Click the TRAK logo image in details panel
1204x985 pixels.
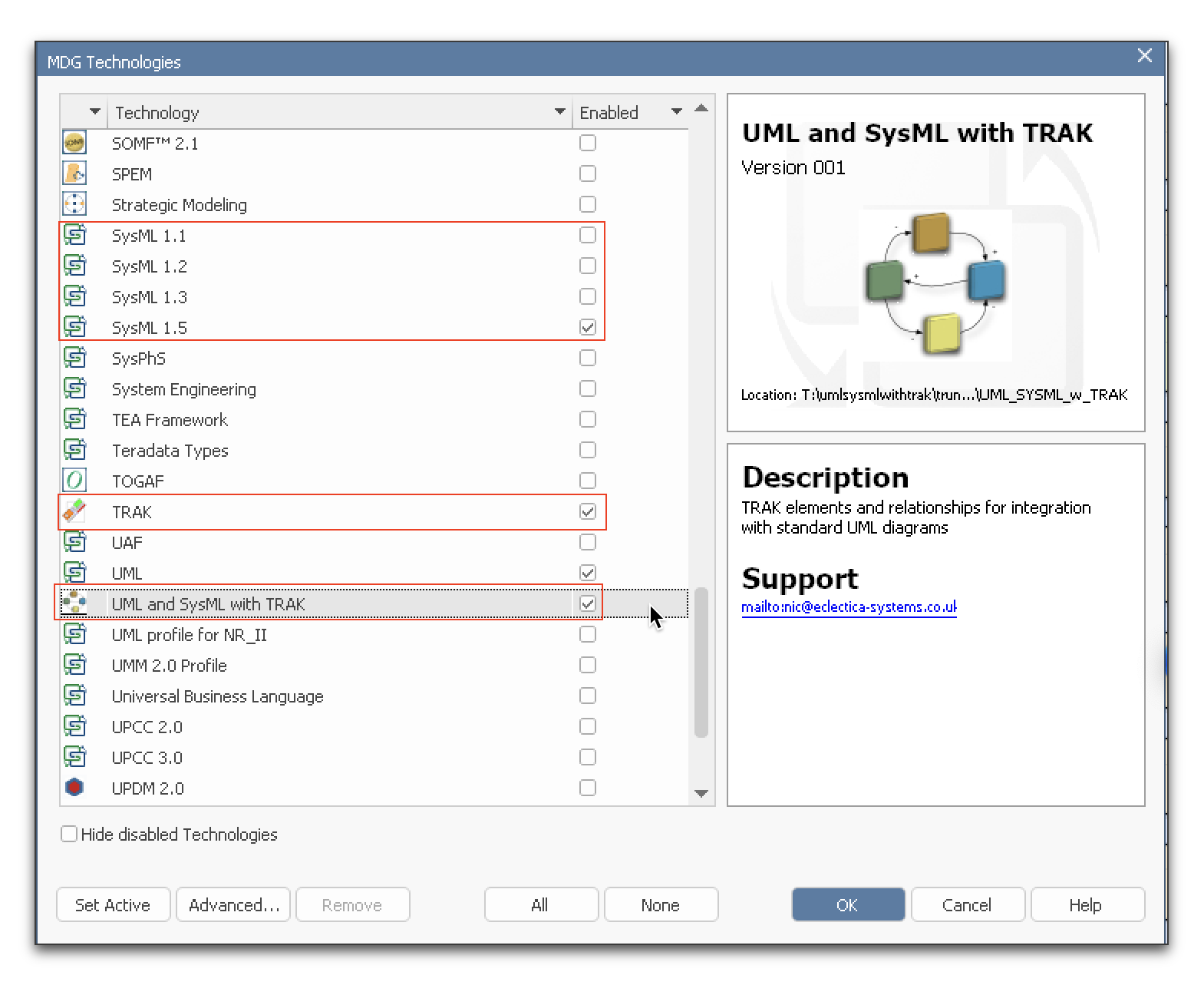pyautogui.click(x=935, y=284)
